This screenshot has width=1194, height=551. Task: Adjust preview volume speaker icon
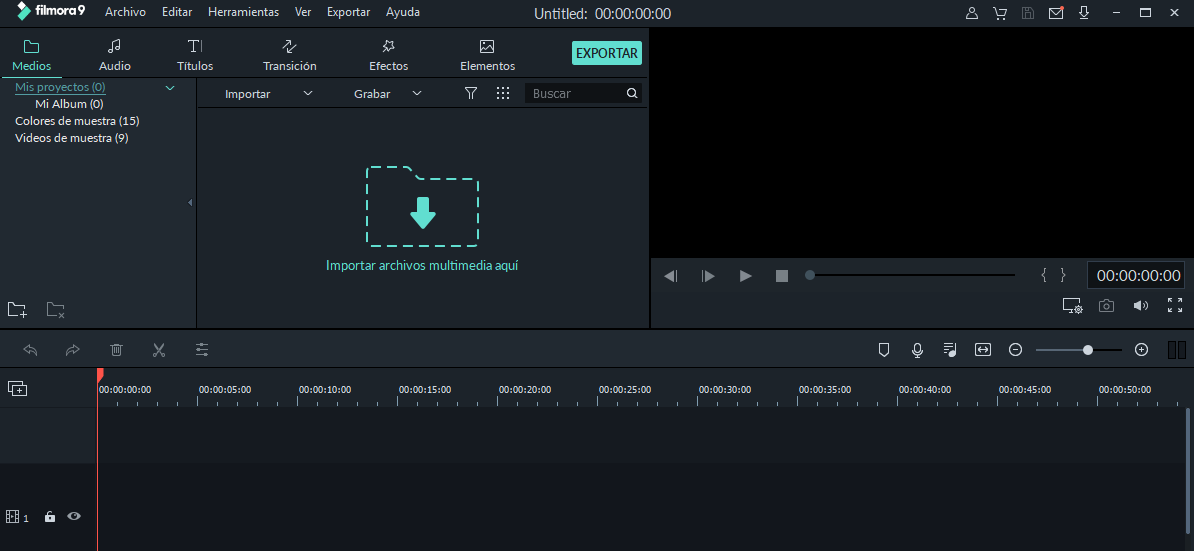click(1141, 306)
